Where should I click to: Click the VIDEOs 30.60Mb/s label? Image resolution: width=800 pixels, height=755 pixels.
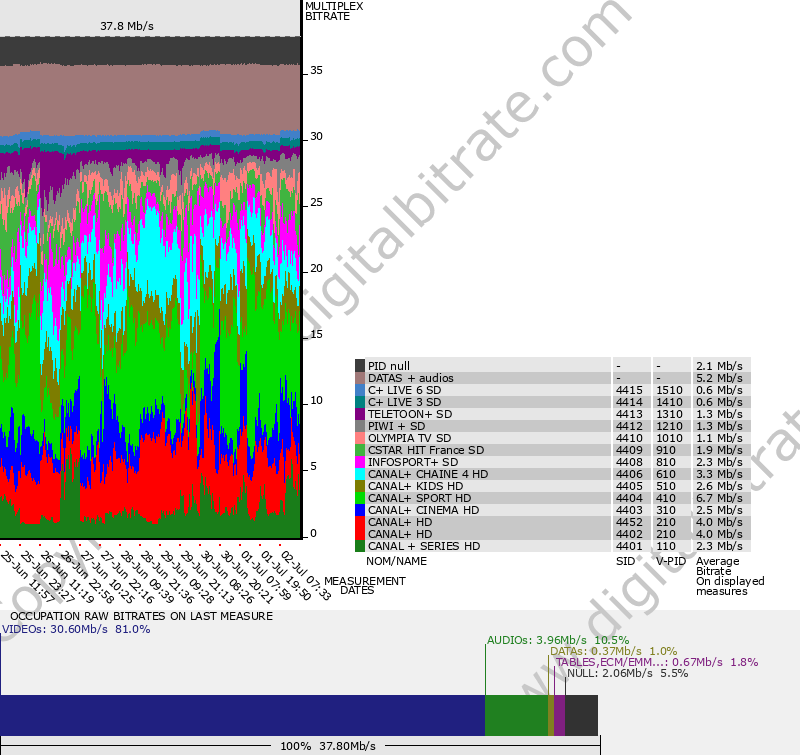tap(76, 629)
